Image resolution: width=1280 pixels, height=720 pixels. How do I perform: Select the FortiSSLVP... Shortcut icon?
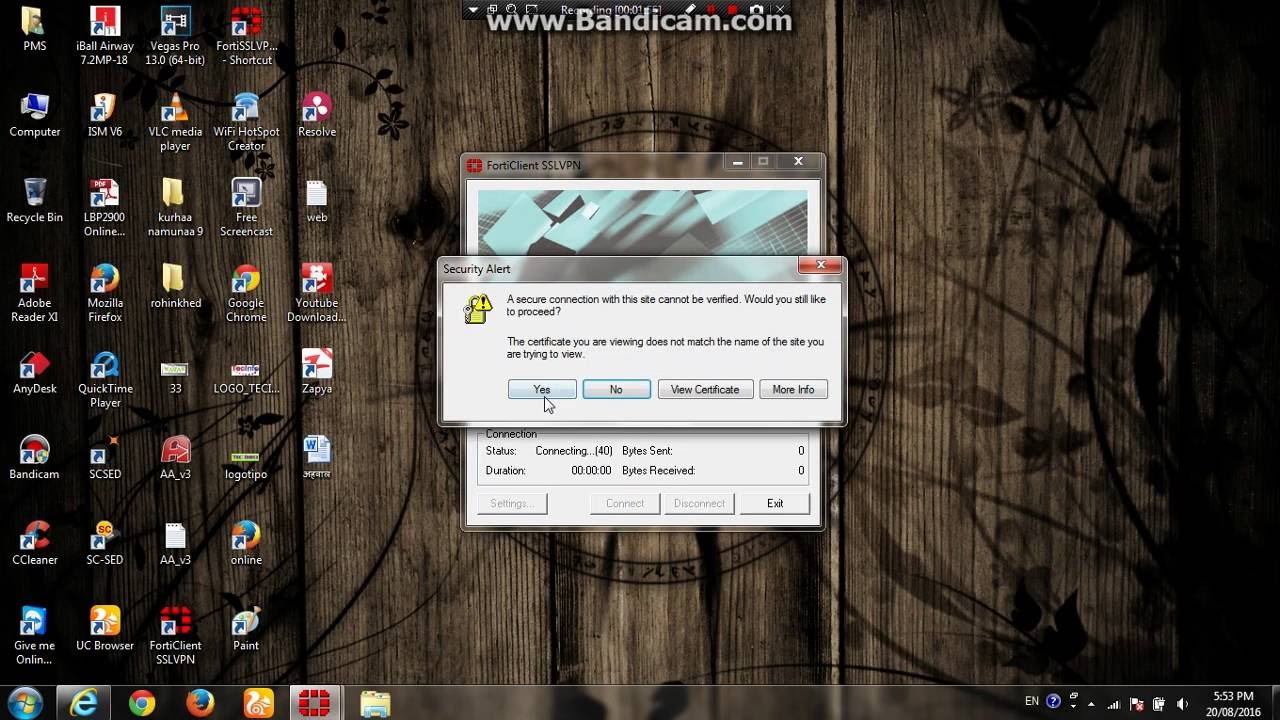[x=246, y=36]
